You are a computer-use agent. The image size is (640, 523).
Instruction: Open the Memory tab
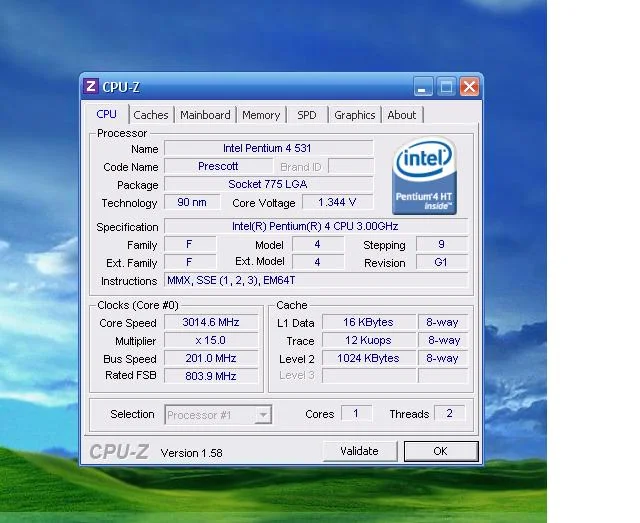(x=261, y=115)
